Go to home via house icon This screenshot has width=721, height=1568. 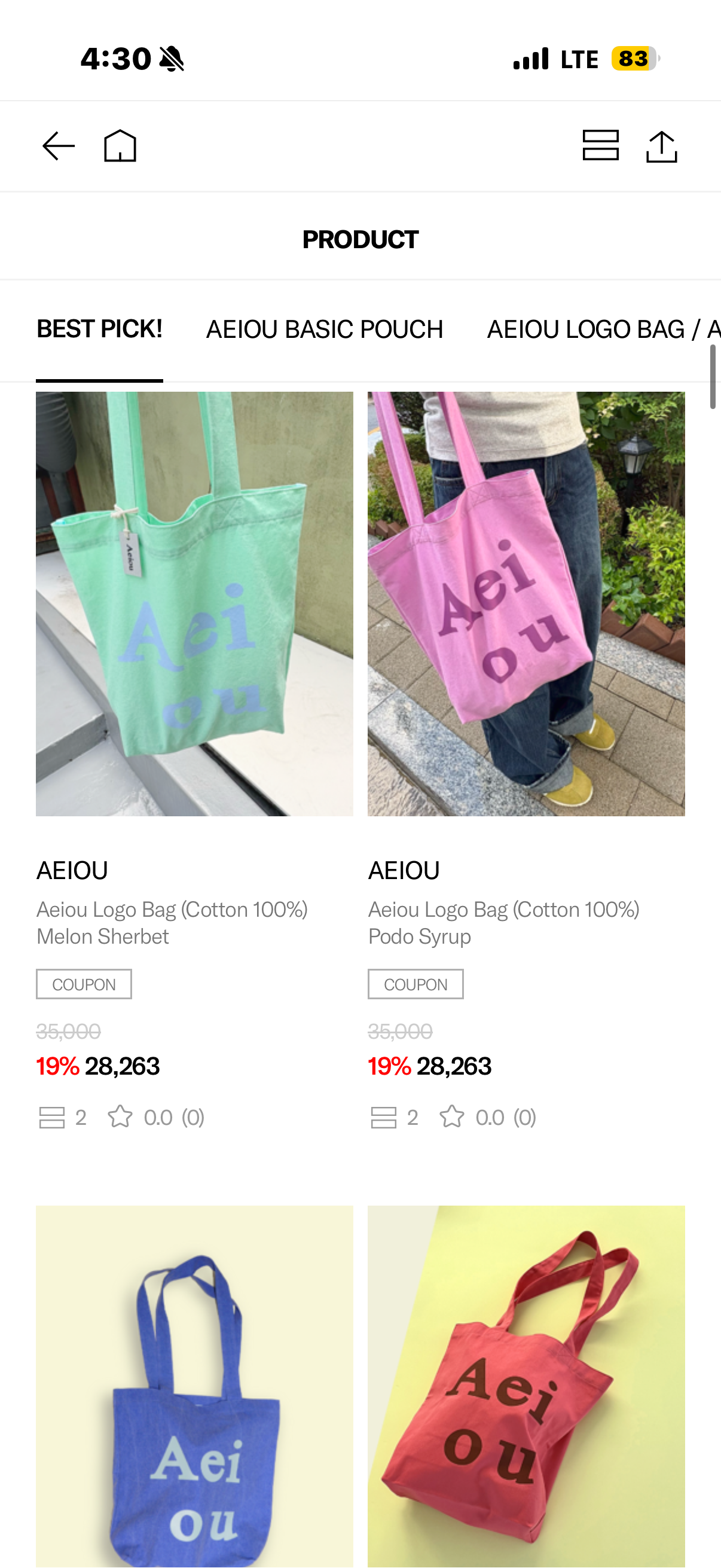click(120, 146)
